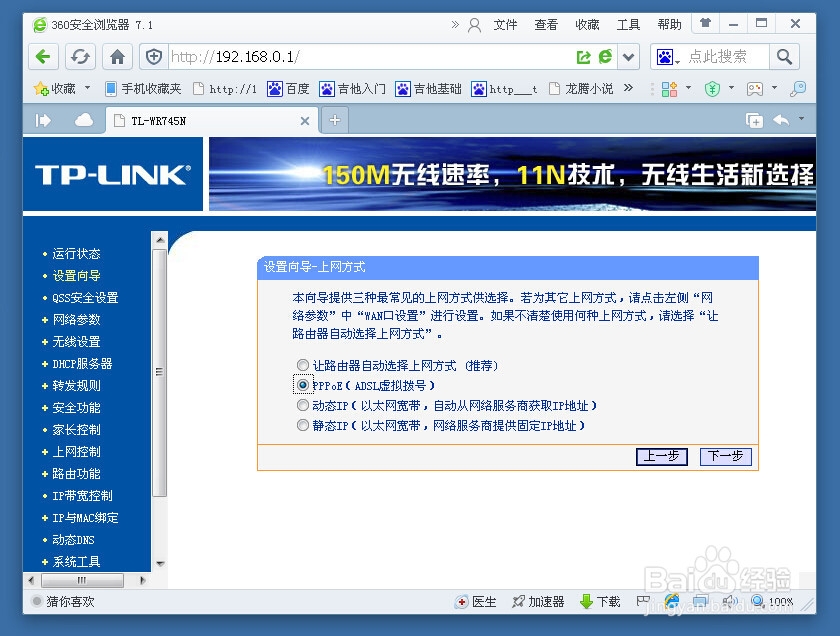
Task: Click the restore closed tab arrow icon
Action: pyautogui.click(x=781, y=121)
